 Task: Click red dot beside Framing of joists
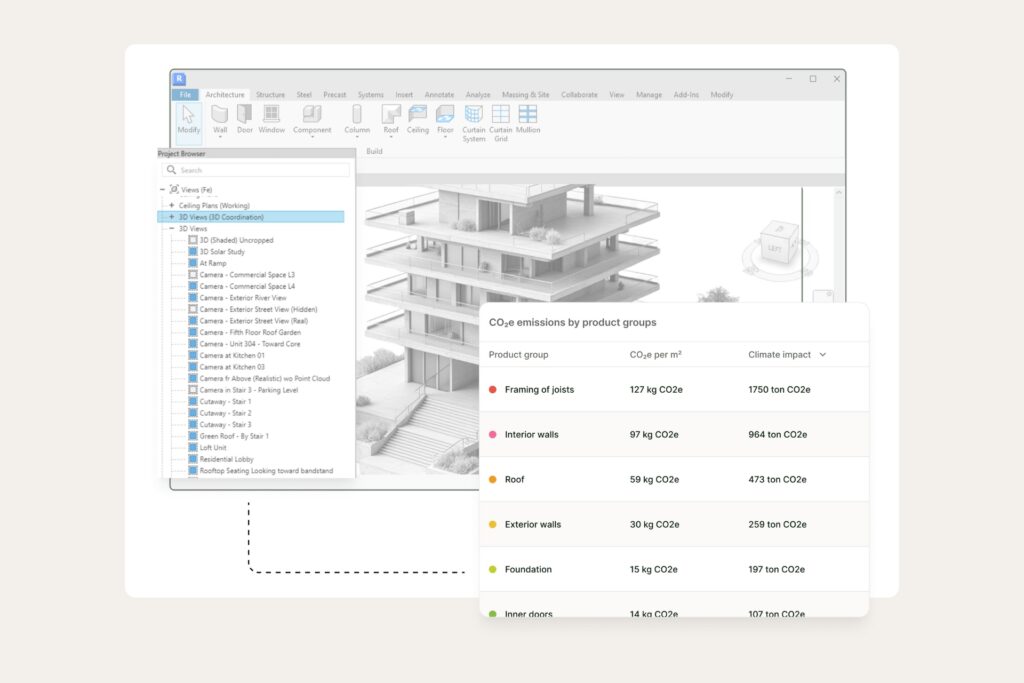(x=493, y=390)
